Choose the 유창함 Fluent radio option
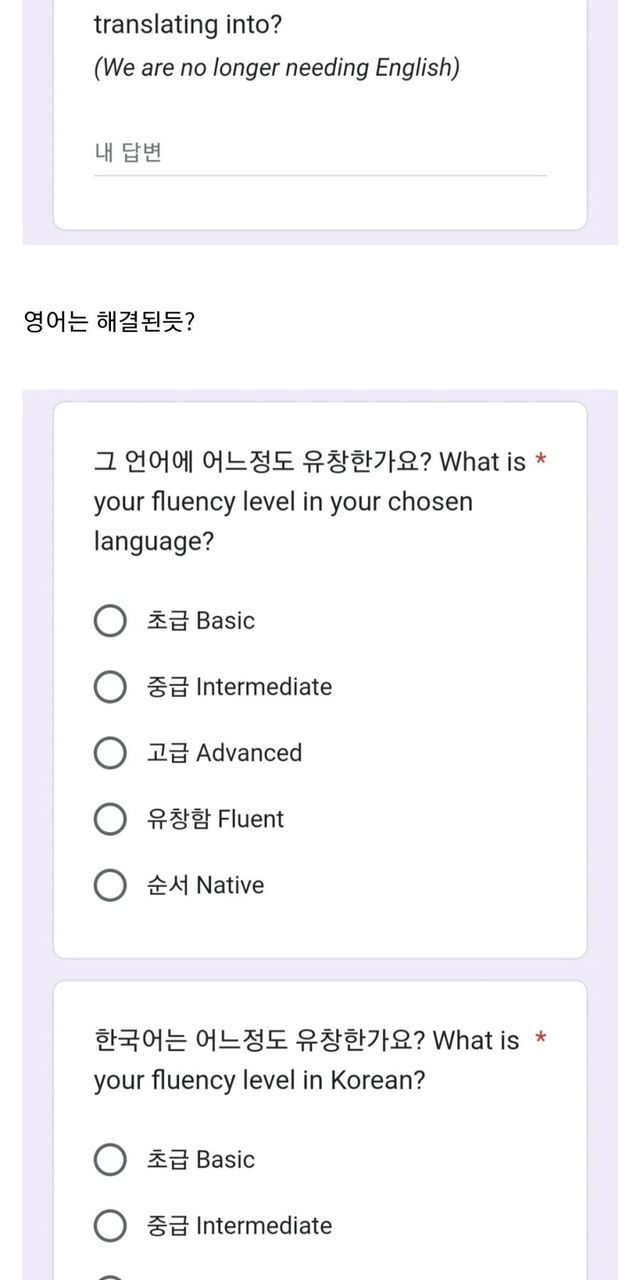 [110, 819]
